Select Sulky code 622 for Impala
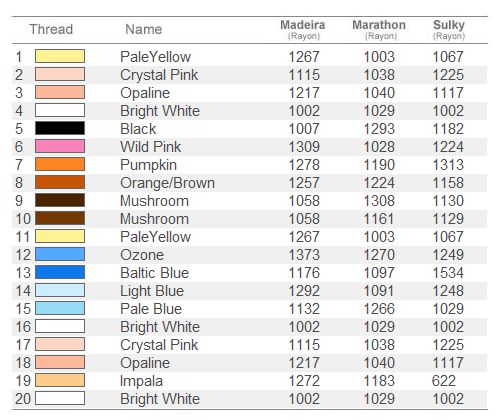 pos(444,381)
